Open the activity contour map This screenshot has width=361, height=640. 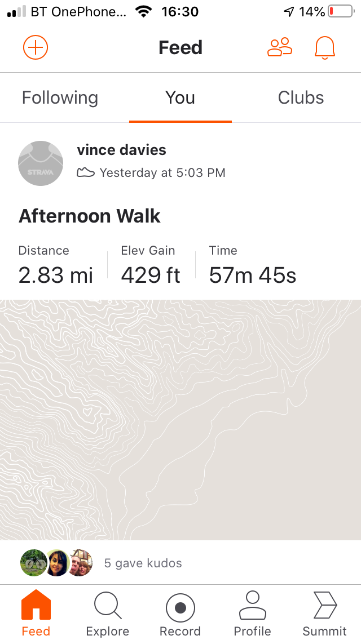[x=180, y=420]
